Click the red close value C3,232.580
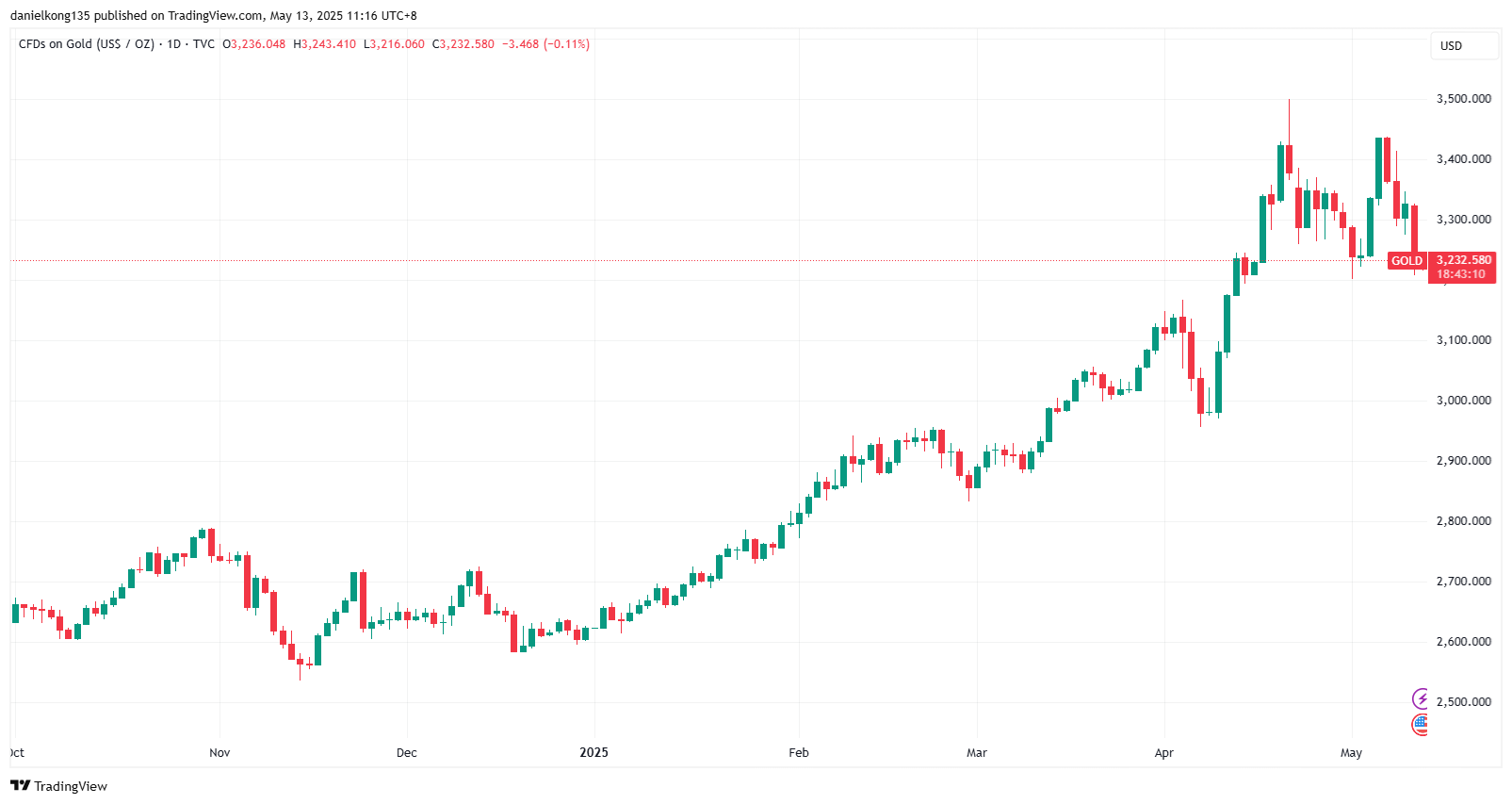1512x804 pixels. (463, 44)
